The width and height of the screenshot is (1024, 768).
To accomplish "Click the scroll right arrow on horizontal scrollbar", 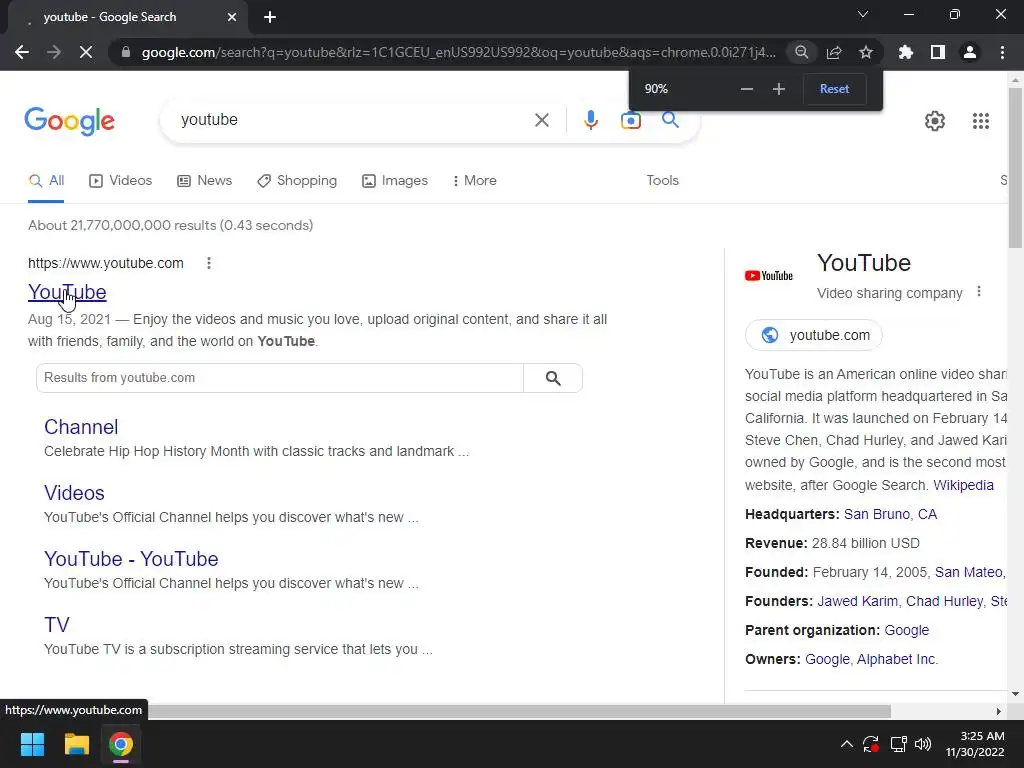I will tap(999, 711).
